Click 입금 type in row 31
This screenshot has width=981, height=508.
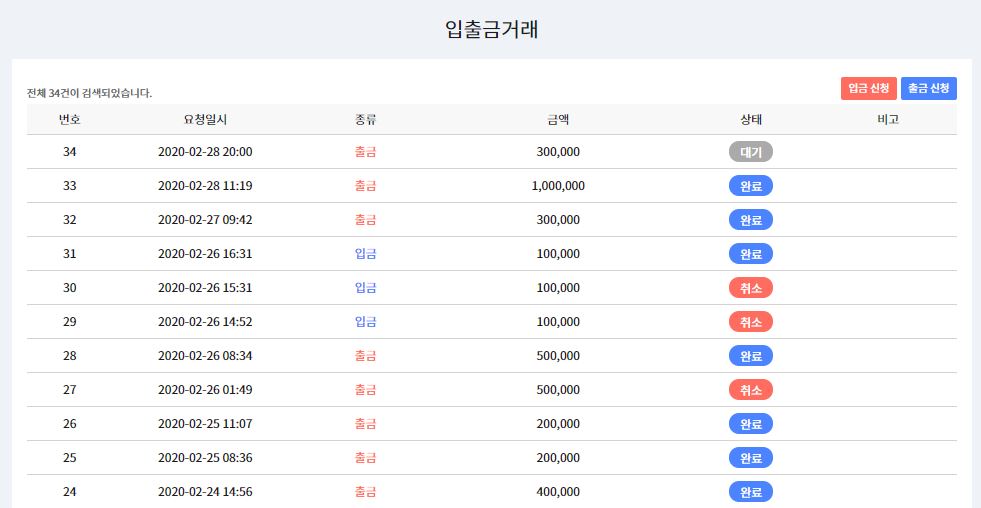(x=365, y=254)
